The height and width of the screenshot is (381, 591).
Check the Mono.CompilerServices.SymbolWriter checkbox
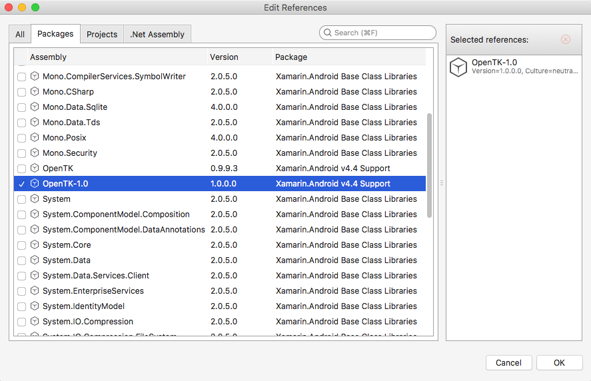(21, 77)
